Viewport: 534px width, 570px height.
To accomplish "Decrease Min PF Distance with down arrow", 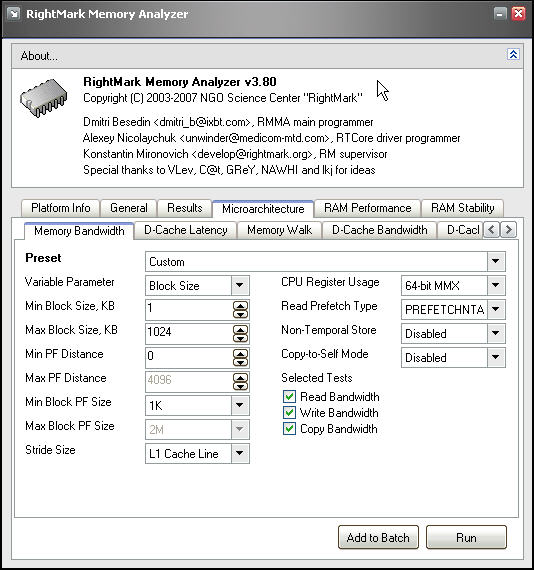I will coord(240,362).
